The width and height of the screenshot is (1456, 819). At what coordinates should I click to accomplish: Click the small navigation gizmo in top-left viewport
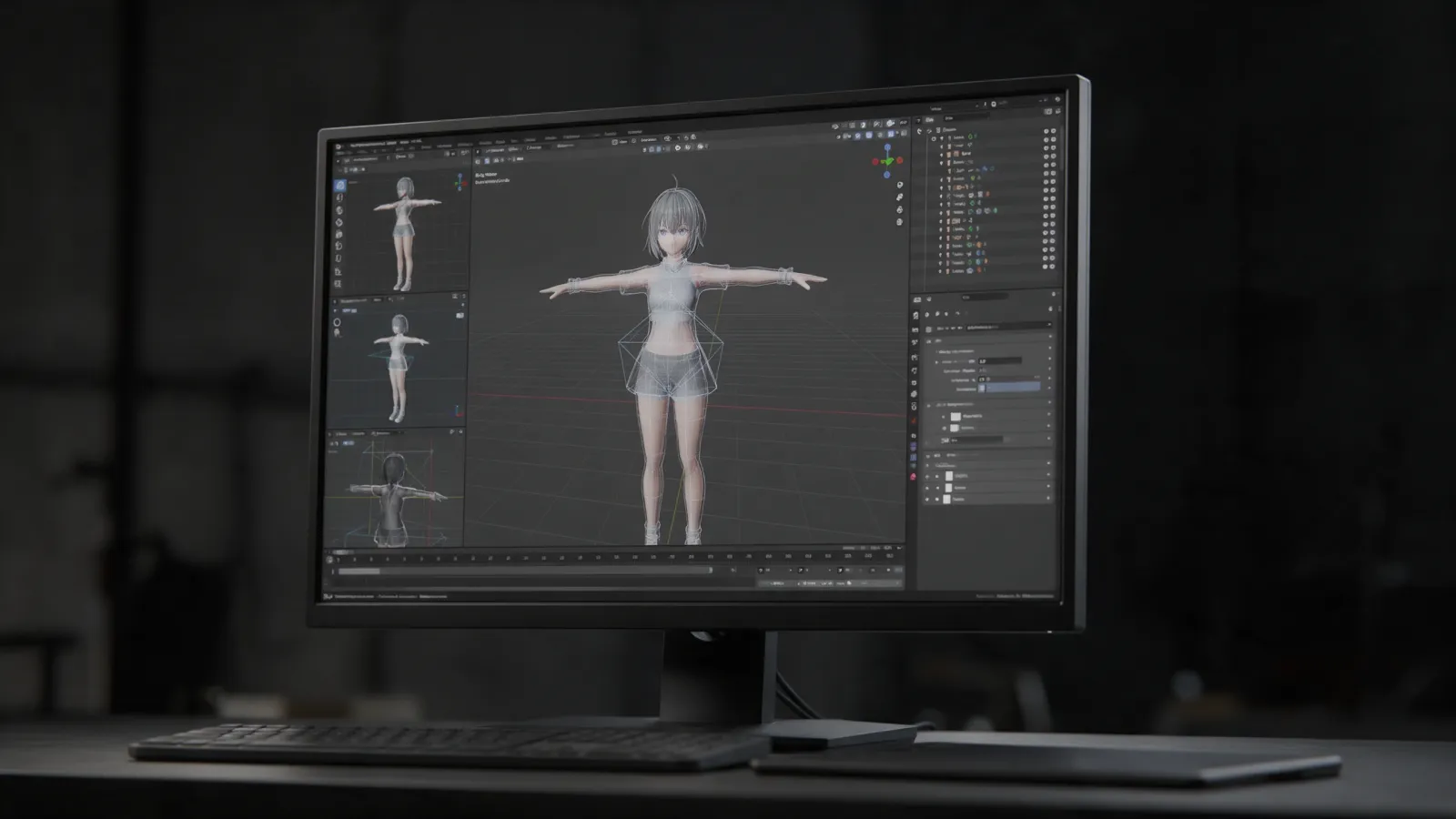tap(460, 182)
